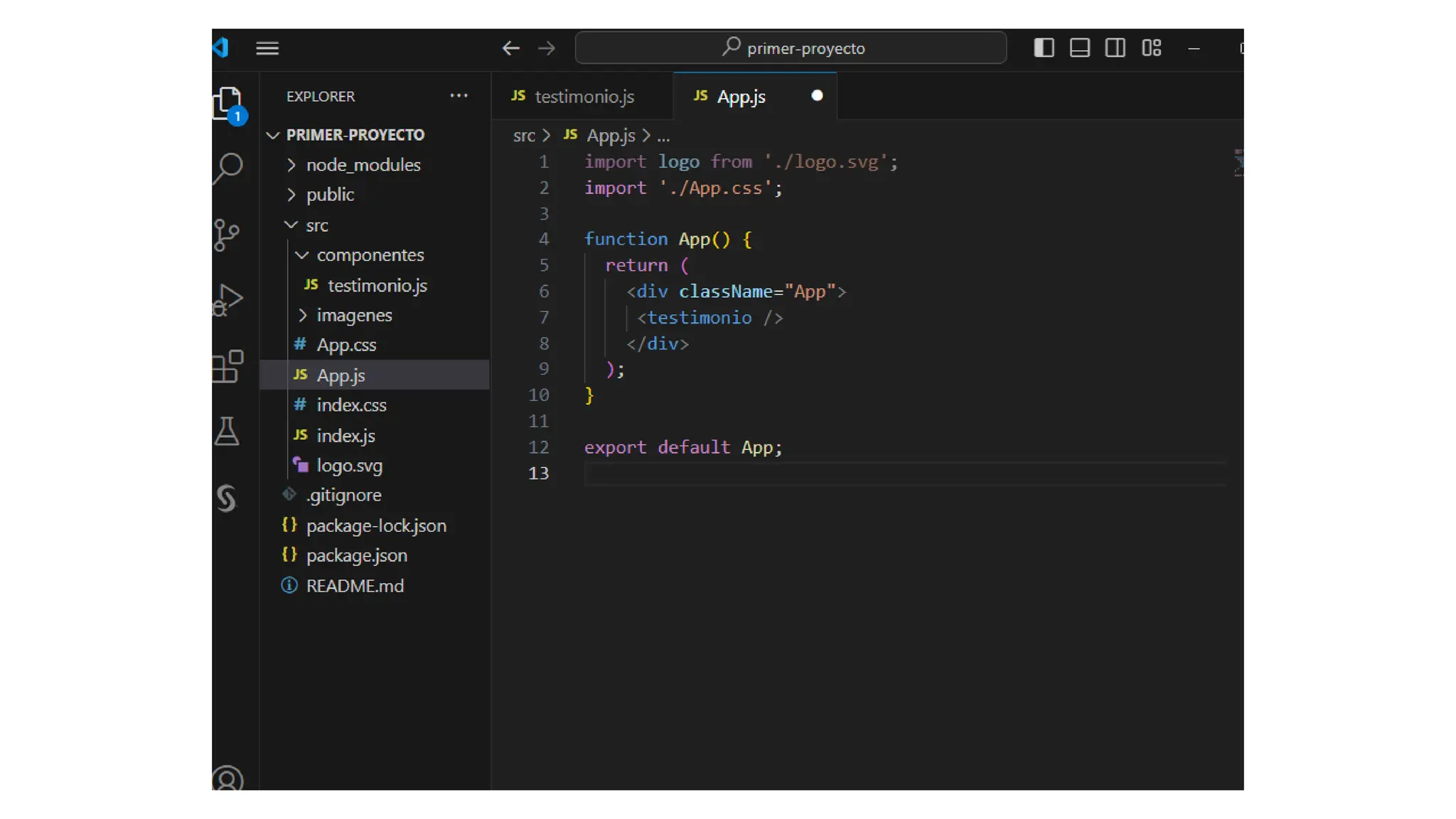Open the Search view icon
Screen dimensions: 1456x819
click(228, 168)
